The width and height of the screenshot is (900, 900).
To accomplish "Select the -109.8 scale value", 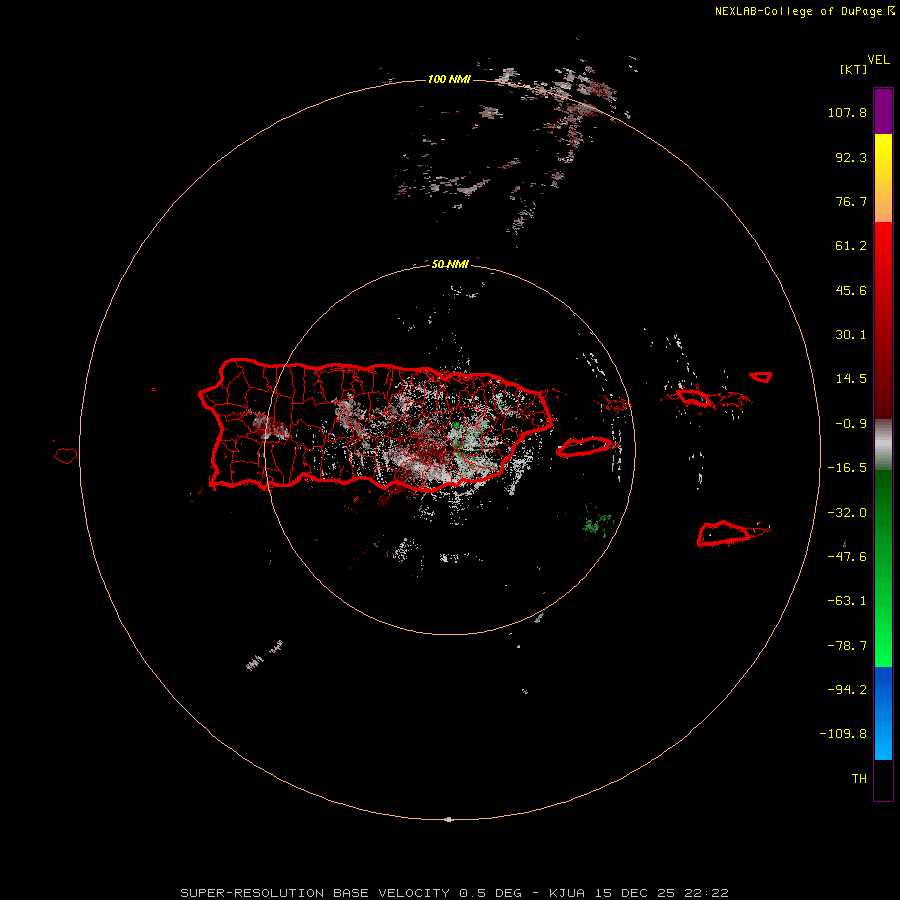I will pos(843,734).
